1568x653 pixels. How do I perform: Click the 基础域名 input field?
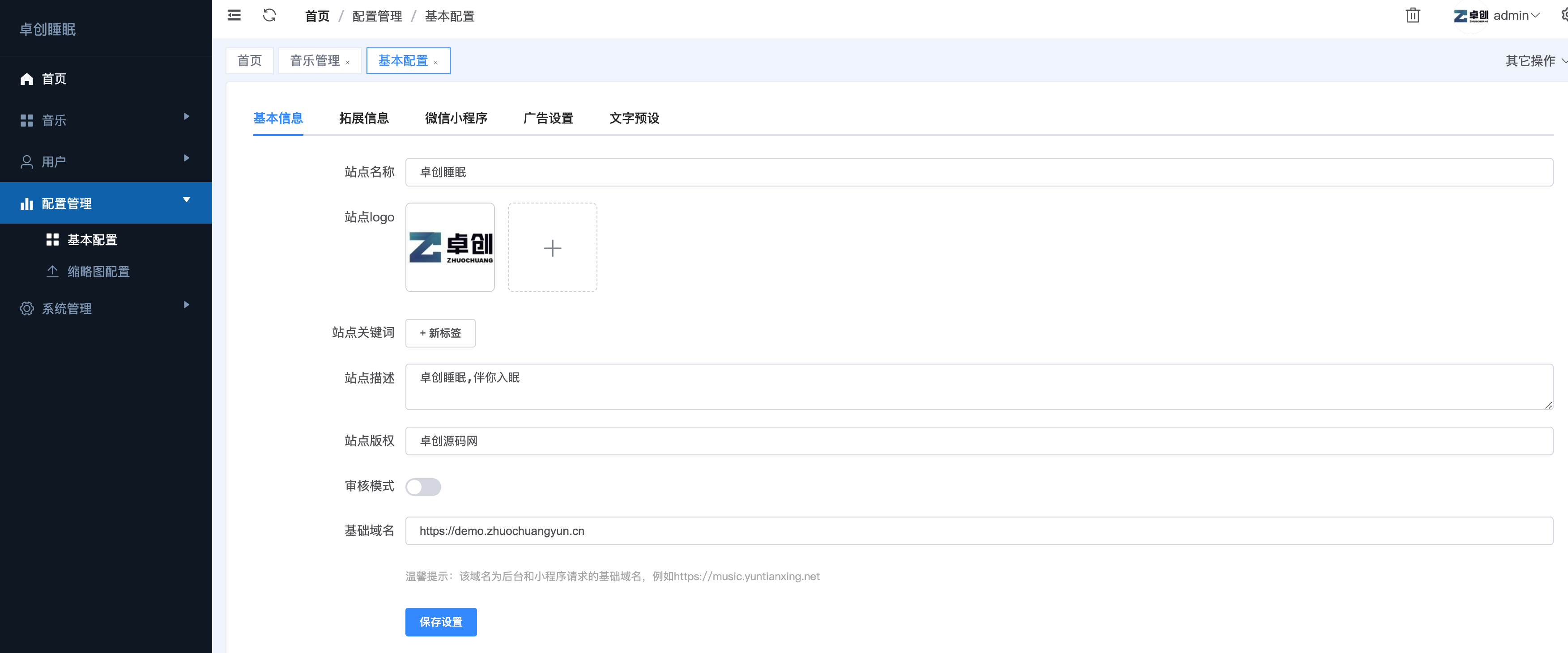[979, 531]
